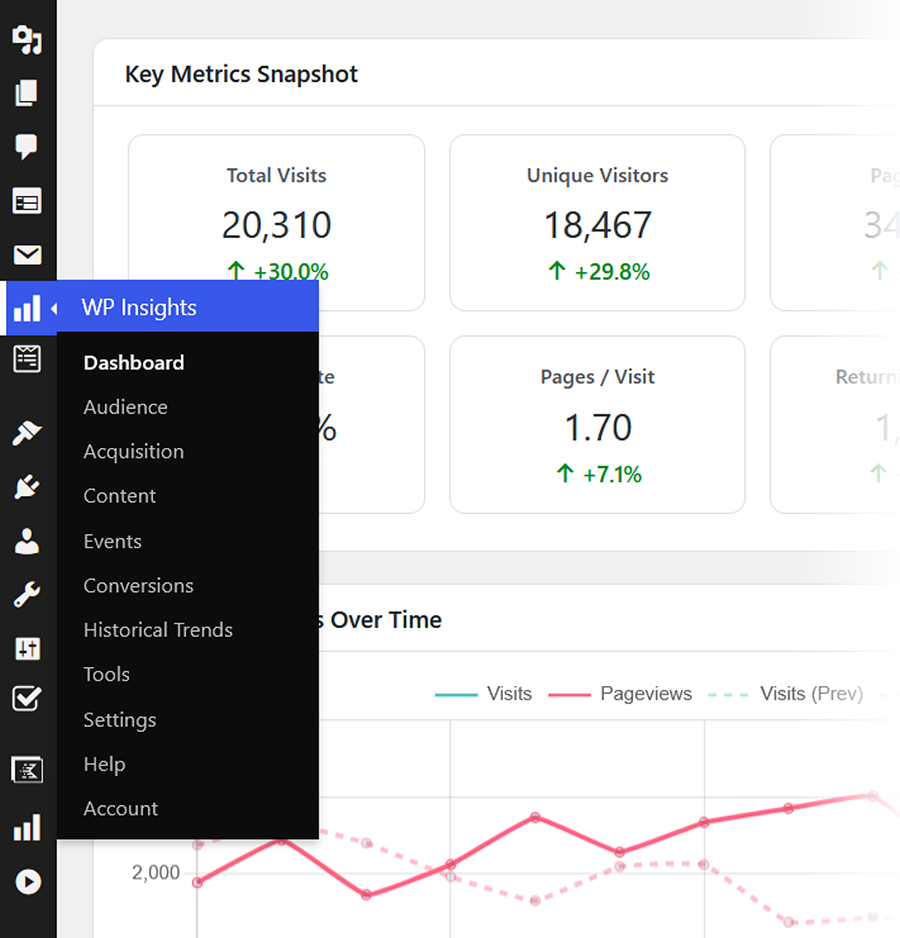Click the 18,467 unique visitors value
900x938 pixels.
point(597,226)
